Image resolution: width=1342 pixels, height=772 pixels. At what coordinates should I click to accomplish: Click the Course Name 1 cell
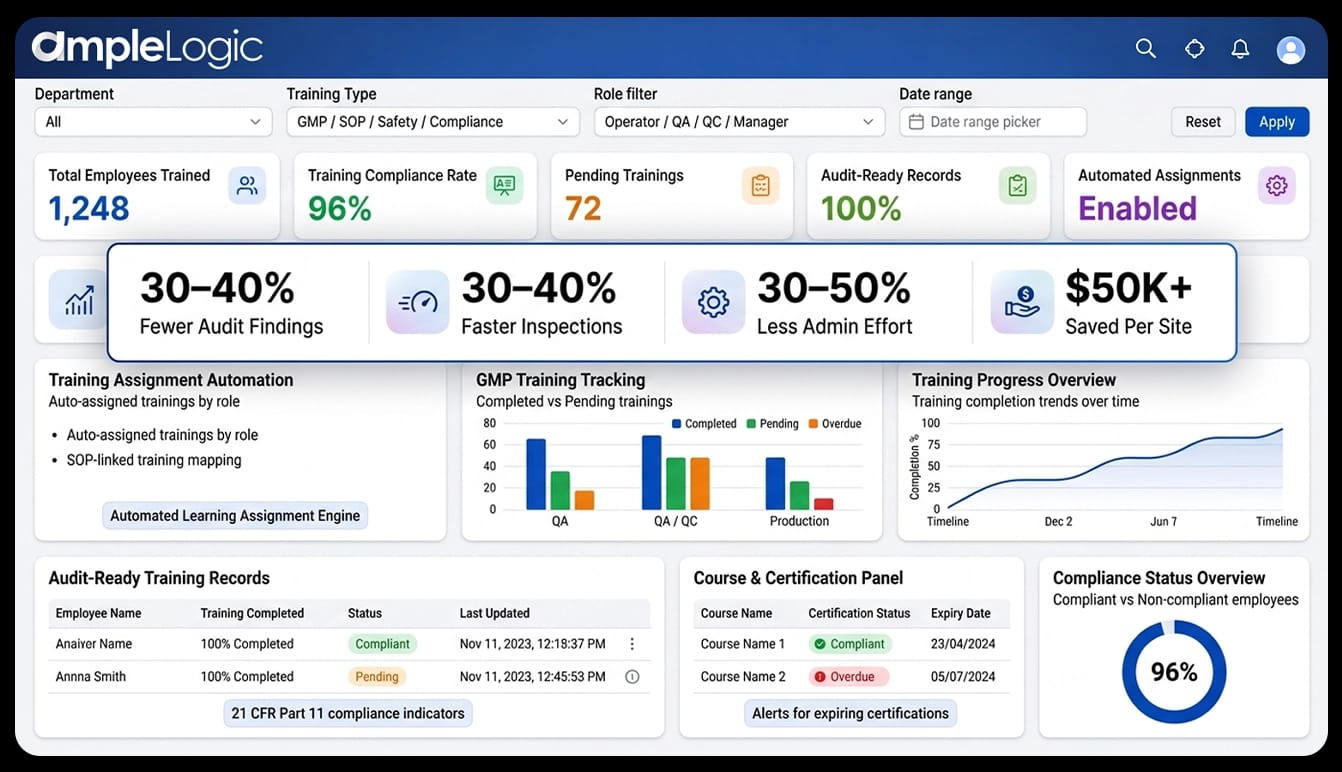[743, 644]
